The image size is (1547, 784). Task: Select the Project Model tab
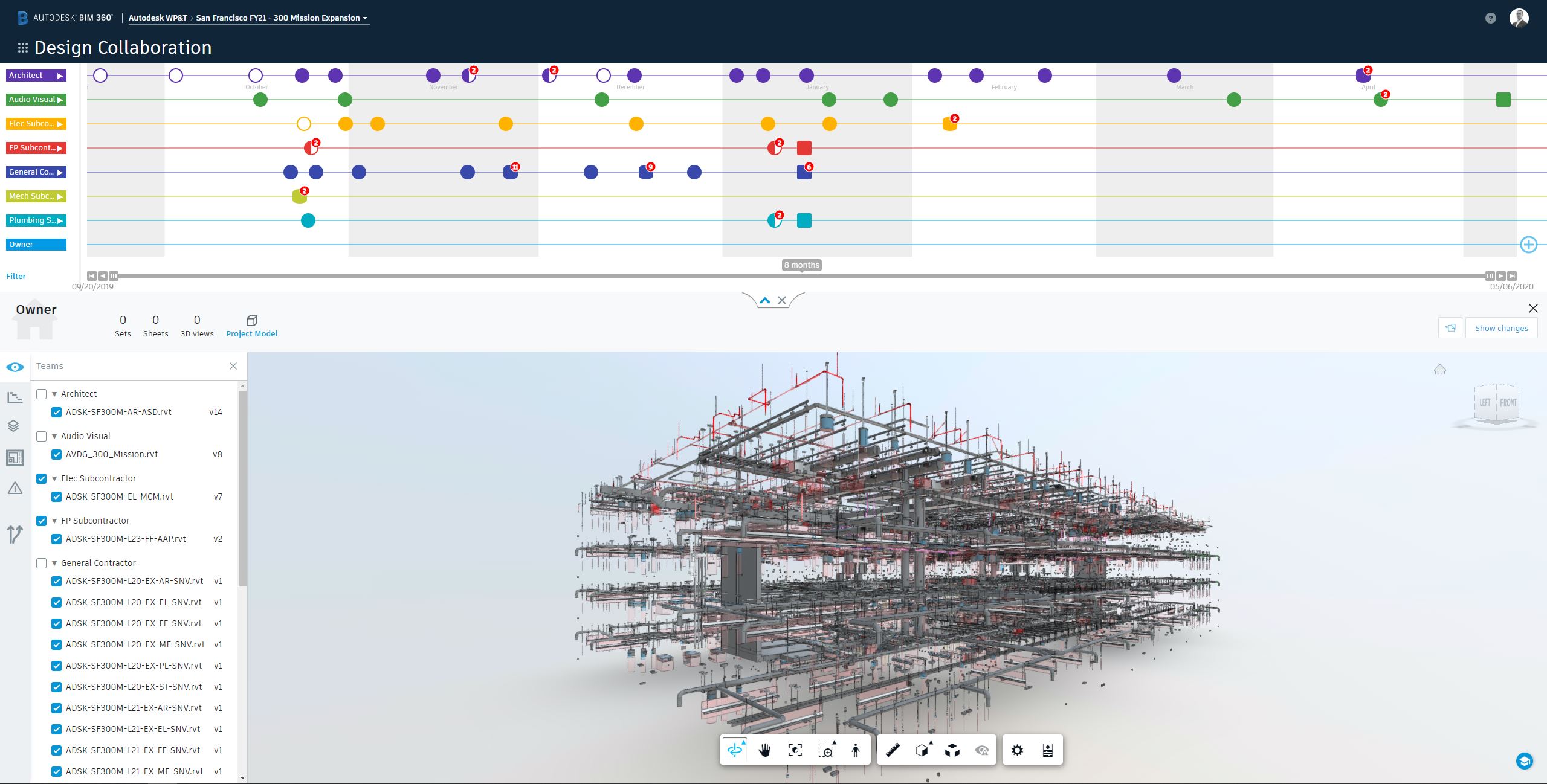click(252, 326)
